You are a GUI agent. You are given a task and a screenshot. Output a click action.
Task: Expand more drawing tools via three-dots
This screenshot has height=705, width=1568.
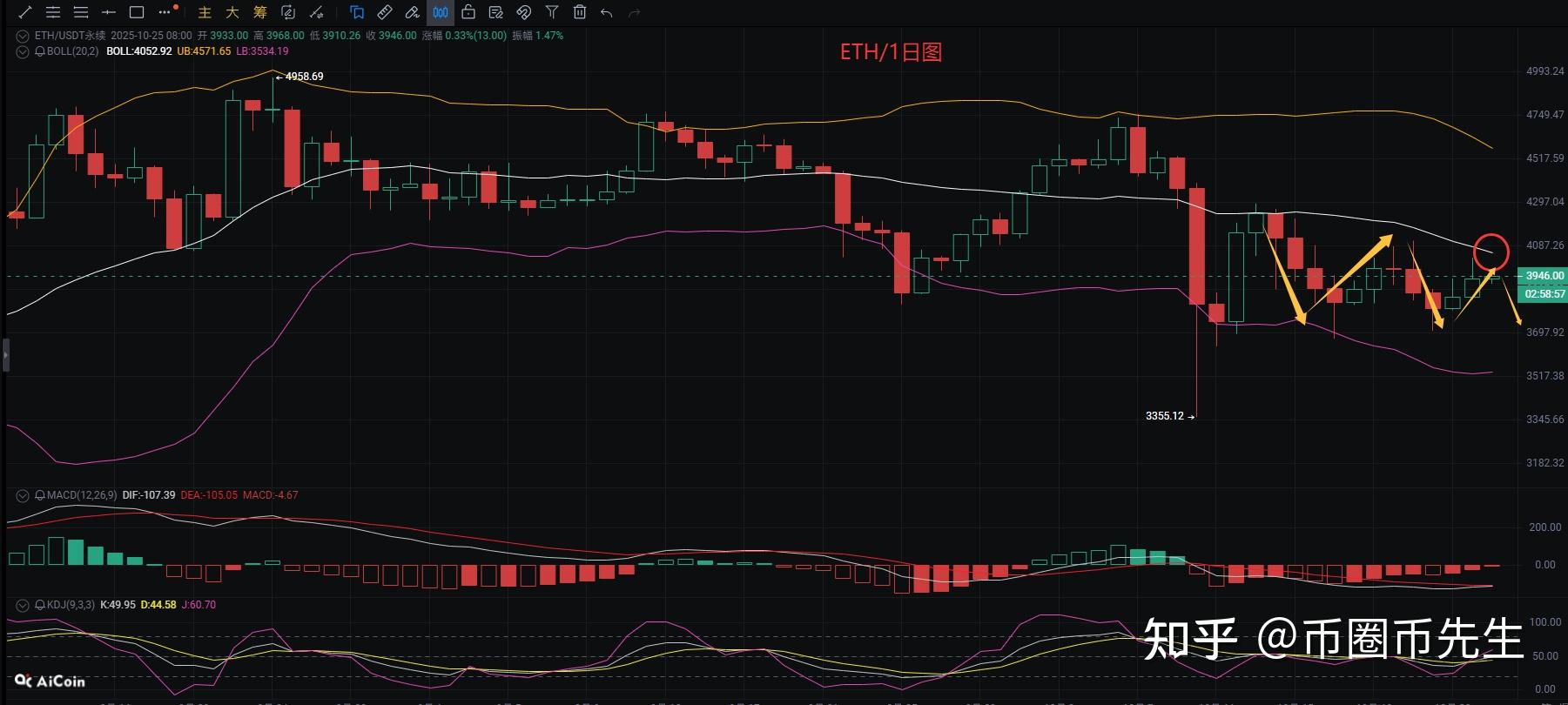point(165,12)
